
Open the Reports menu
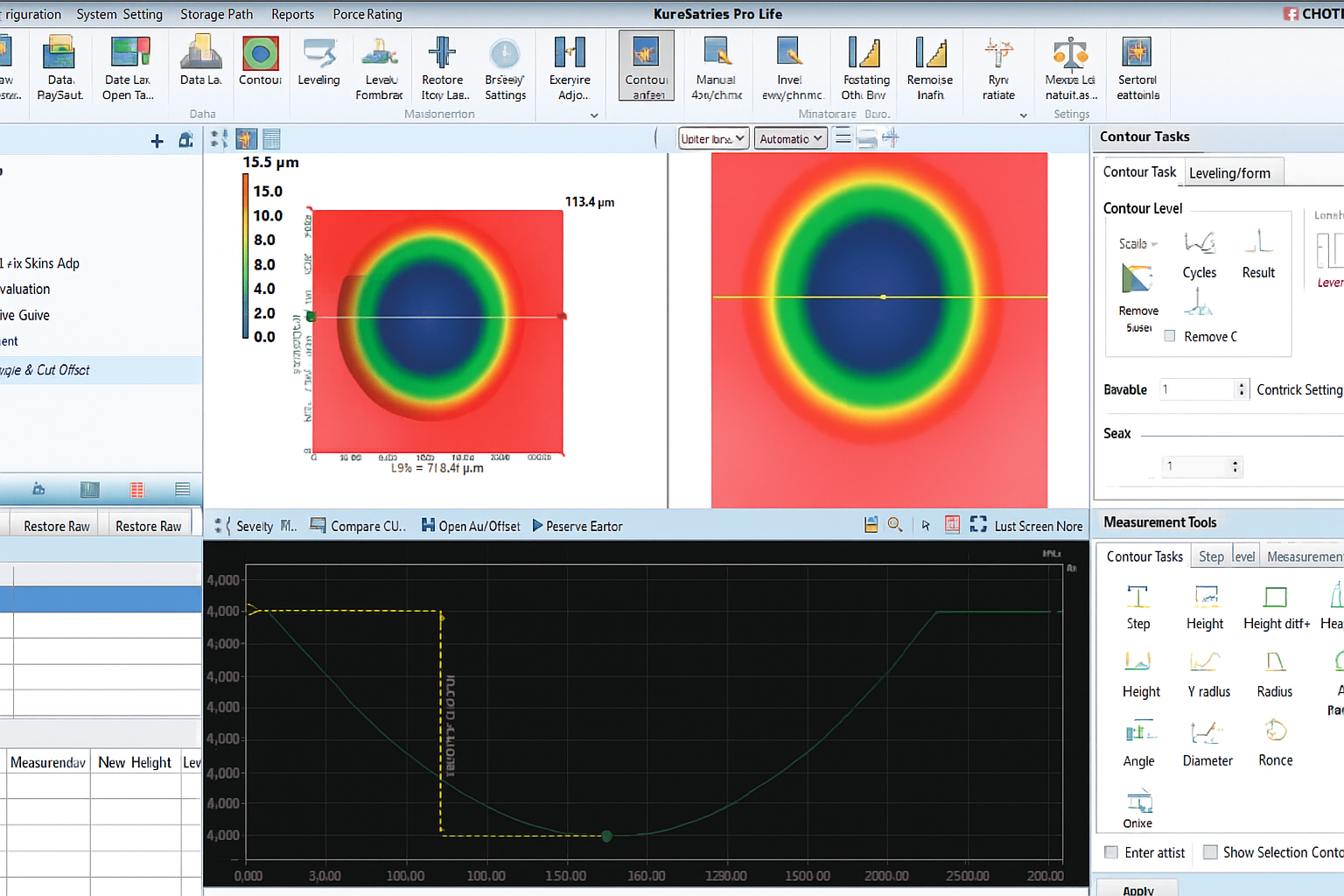point(292,14)
